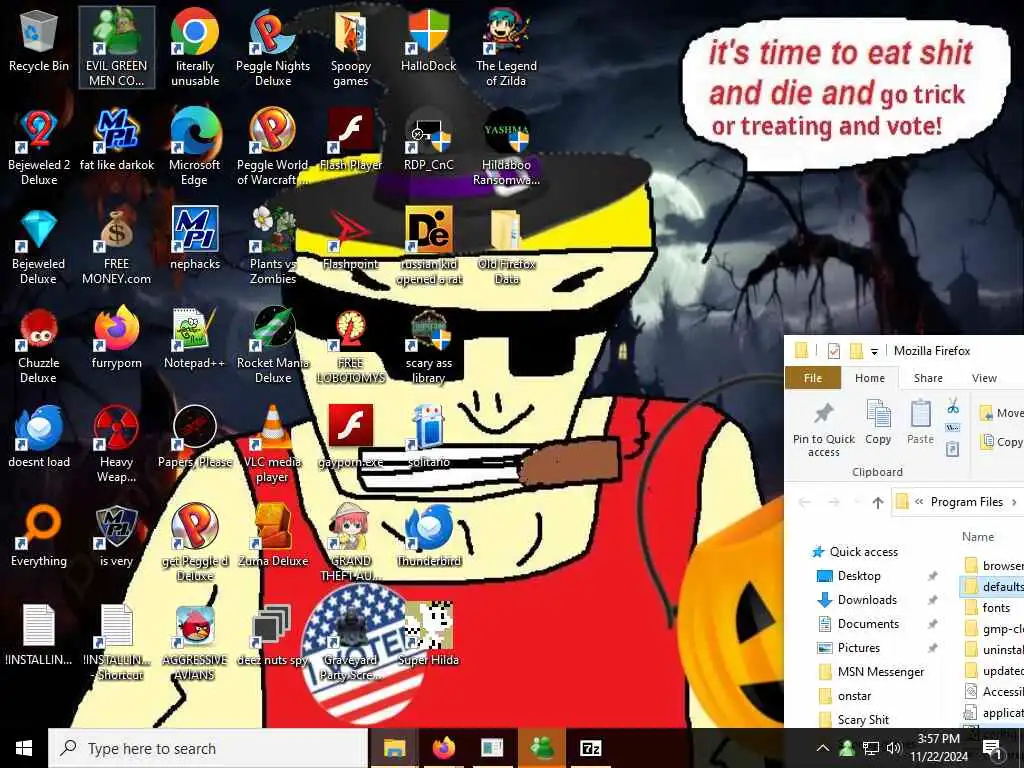This screenshot has height=768, width=1024.
Task: Select Quick access in navigation pane
Action: [856, 552]
